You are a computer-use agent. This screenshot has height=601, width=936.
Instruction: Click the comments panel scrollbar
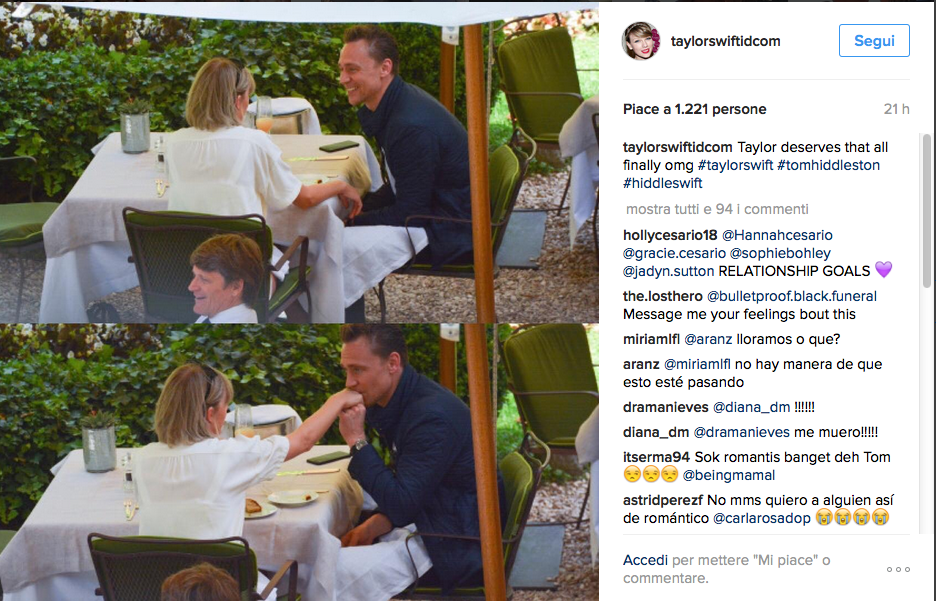(926, 210)
